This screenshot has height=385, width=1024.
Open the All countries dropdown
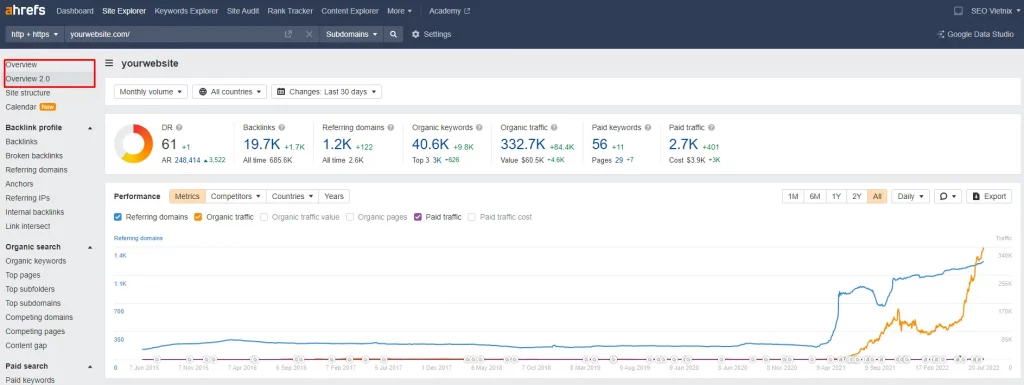(x=229, y=92)
